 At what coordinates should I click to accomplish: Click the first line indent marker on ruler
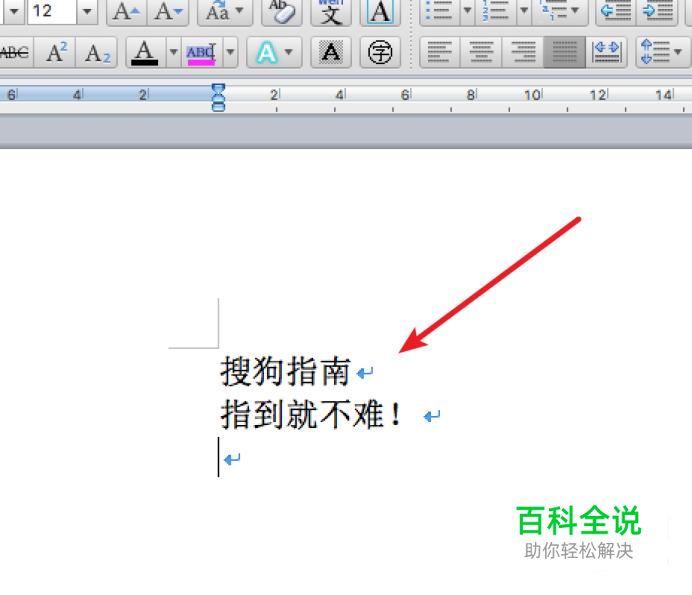218,88
